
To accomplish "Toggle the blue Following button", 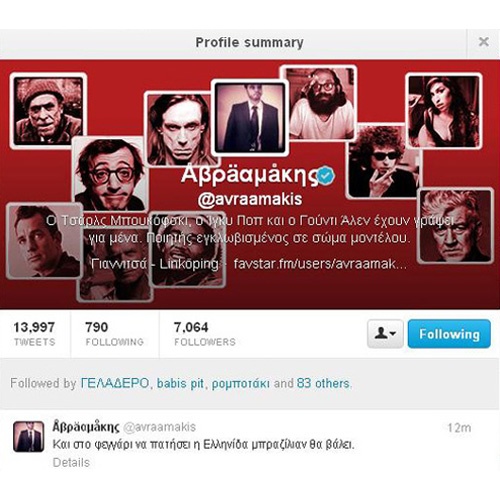I will pos(449,334).
